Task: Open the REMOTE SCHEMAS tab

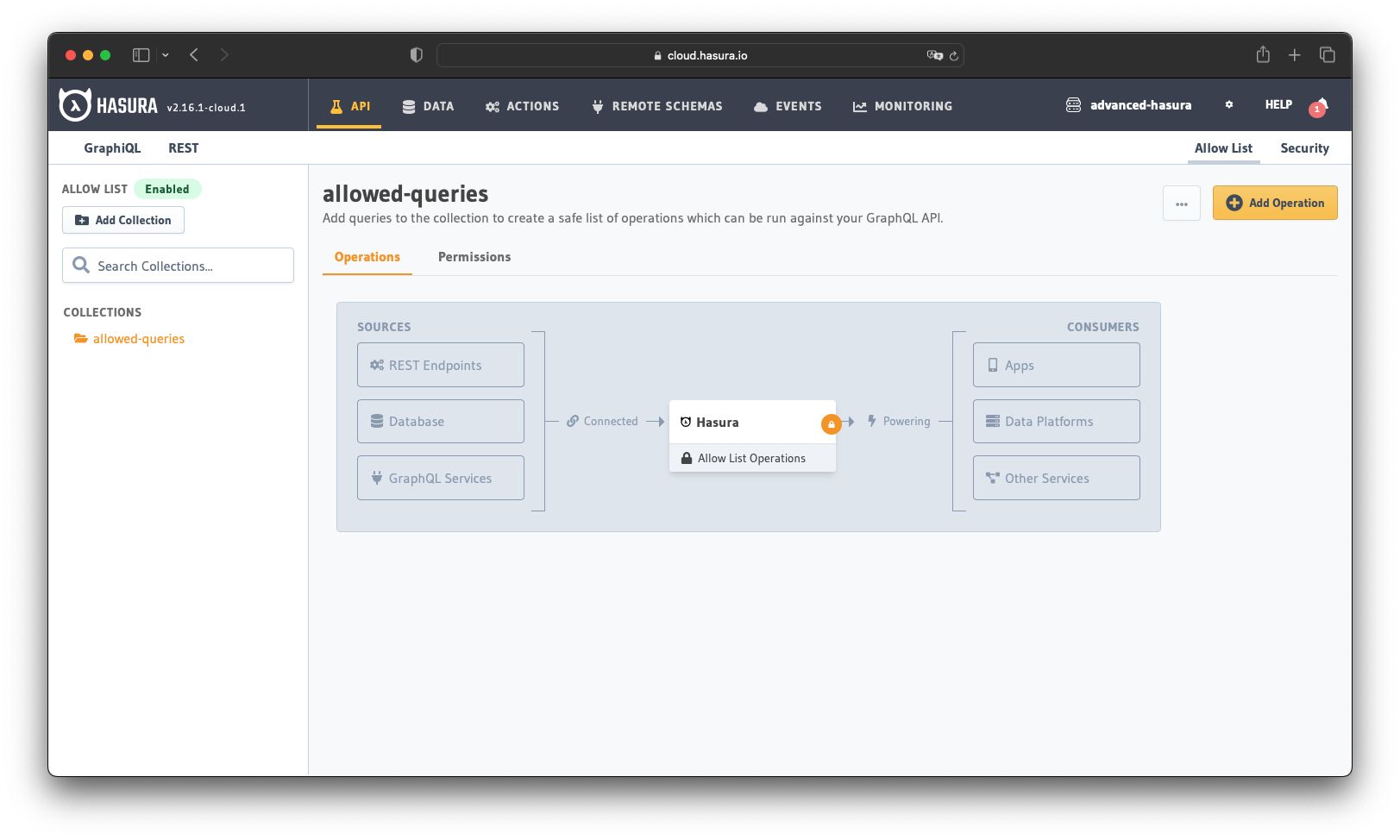Action: tap(657, 106)
